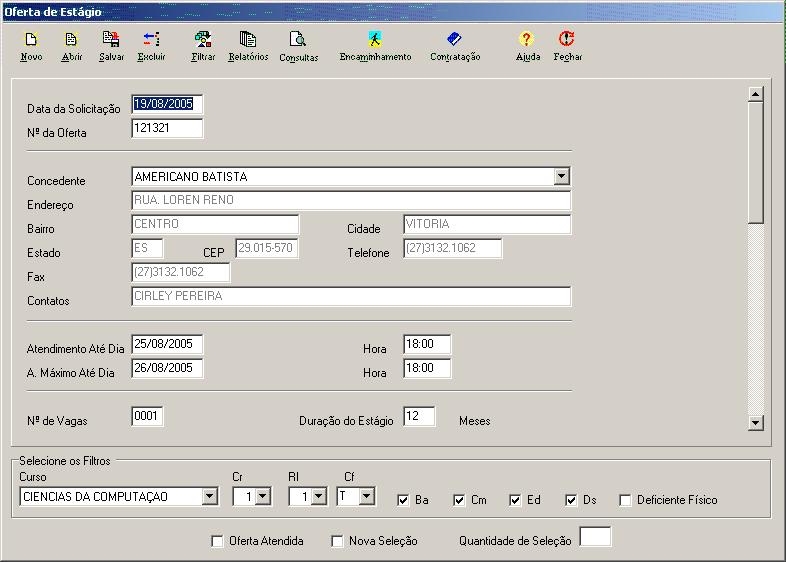
Task: Click the Novo toolbar icon
Action: tap(31, 40)
